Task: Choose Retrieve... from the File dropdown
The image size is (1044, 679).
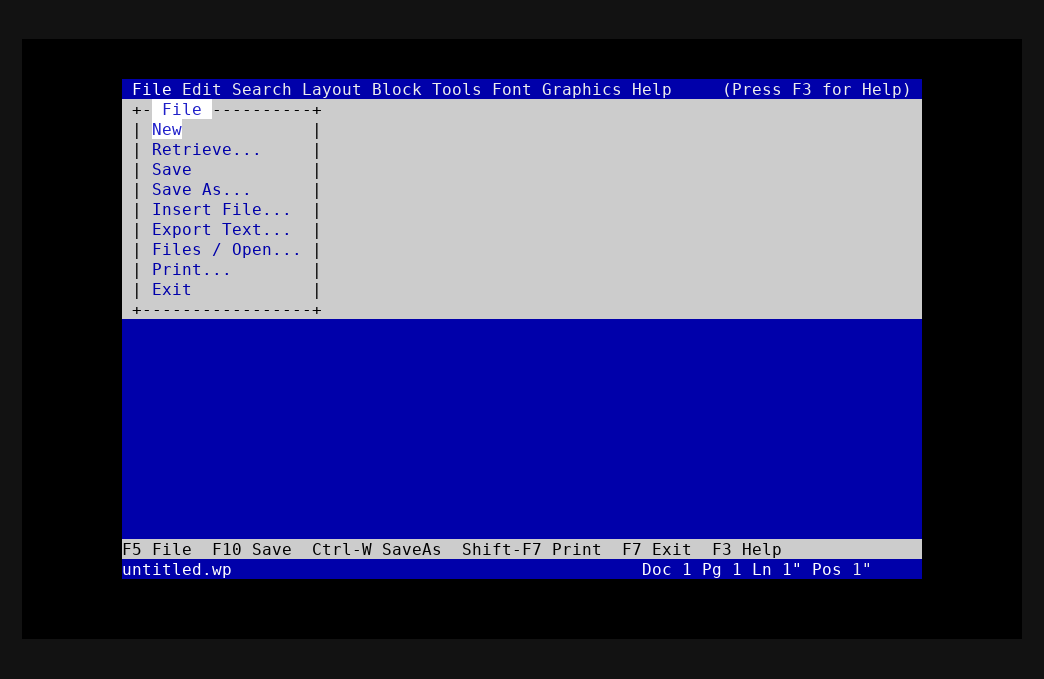Action: [x=206, y=149]
